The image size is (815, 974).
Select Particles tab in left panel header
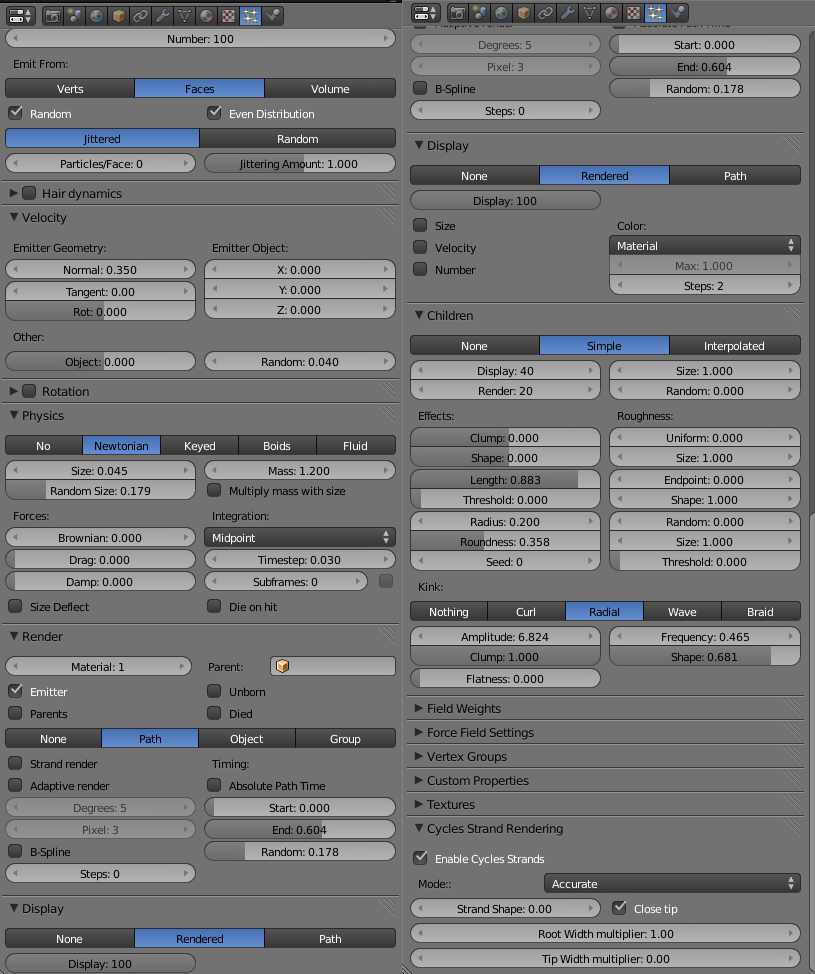coord(250,16)
